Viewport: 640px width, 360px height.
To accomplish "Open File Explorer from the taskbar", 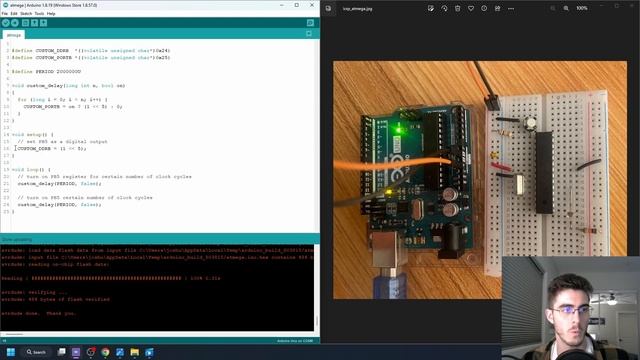I will point(135,352).
